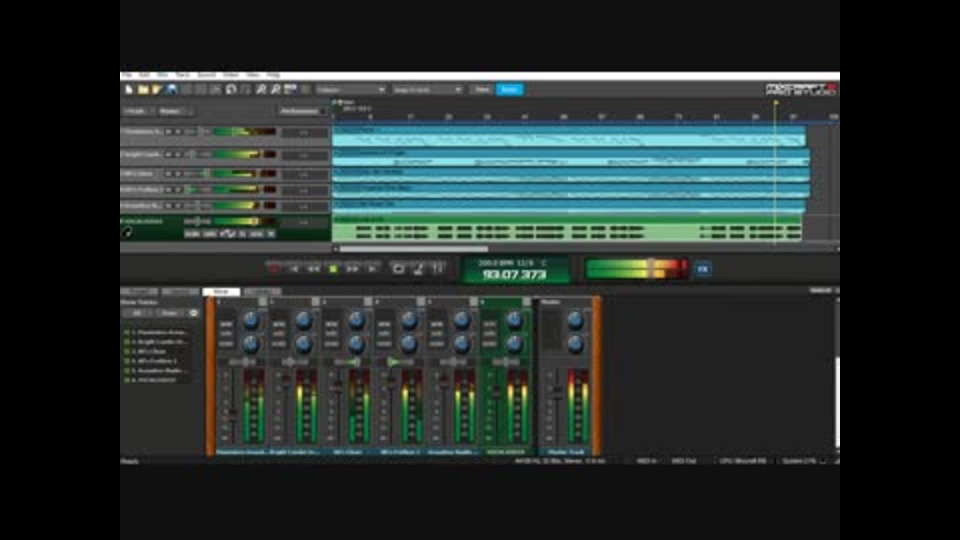
Task: Open the options box atop mixer channel 2
Action: click(315, 302)
